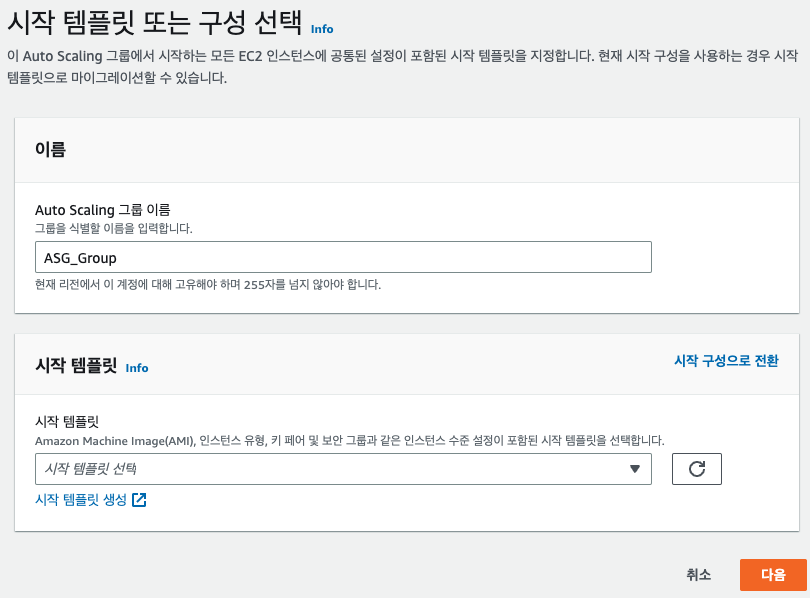The width and height of the screenshot is (810, 598).
Task: Open the 시작 템플릿 생성 link
Action: tap(81, 500)
